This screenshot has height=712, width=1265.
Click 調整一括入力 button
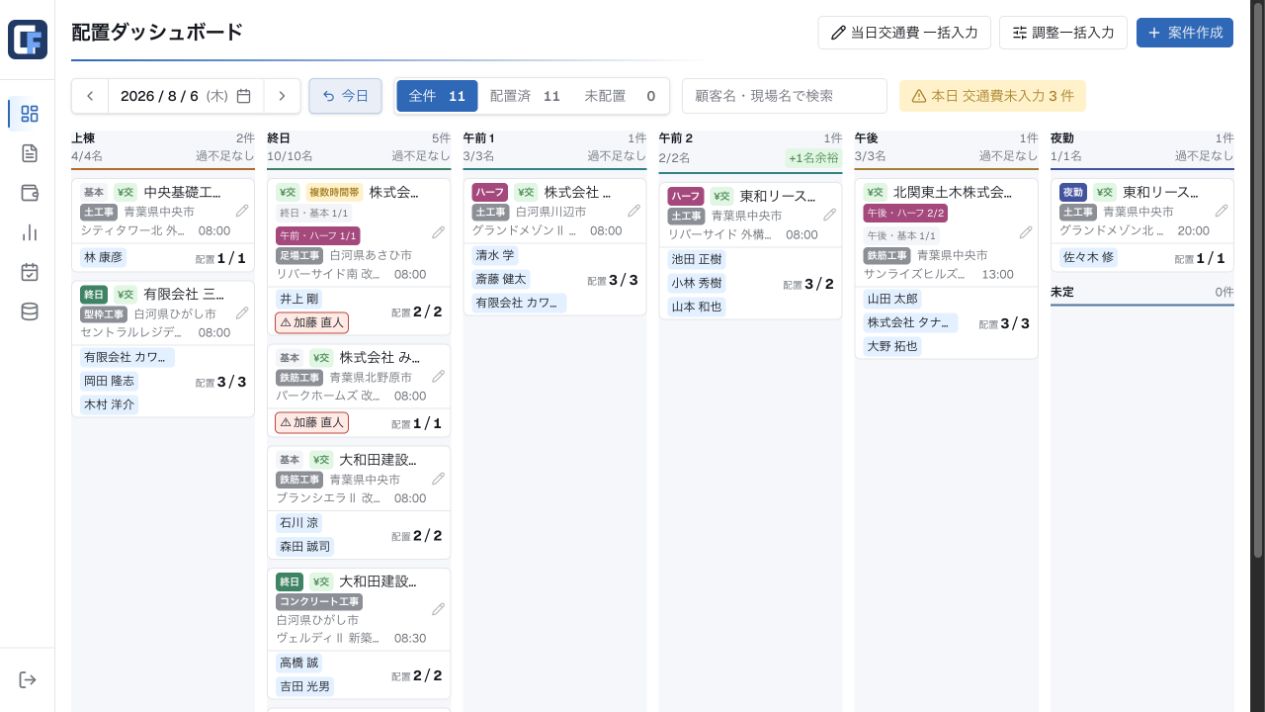[1063, 33]
